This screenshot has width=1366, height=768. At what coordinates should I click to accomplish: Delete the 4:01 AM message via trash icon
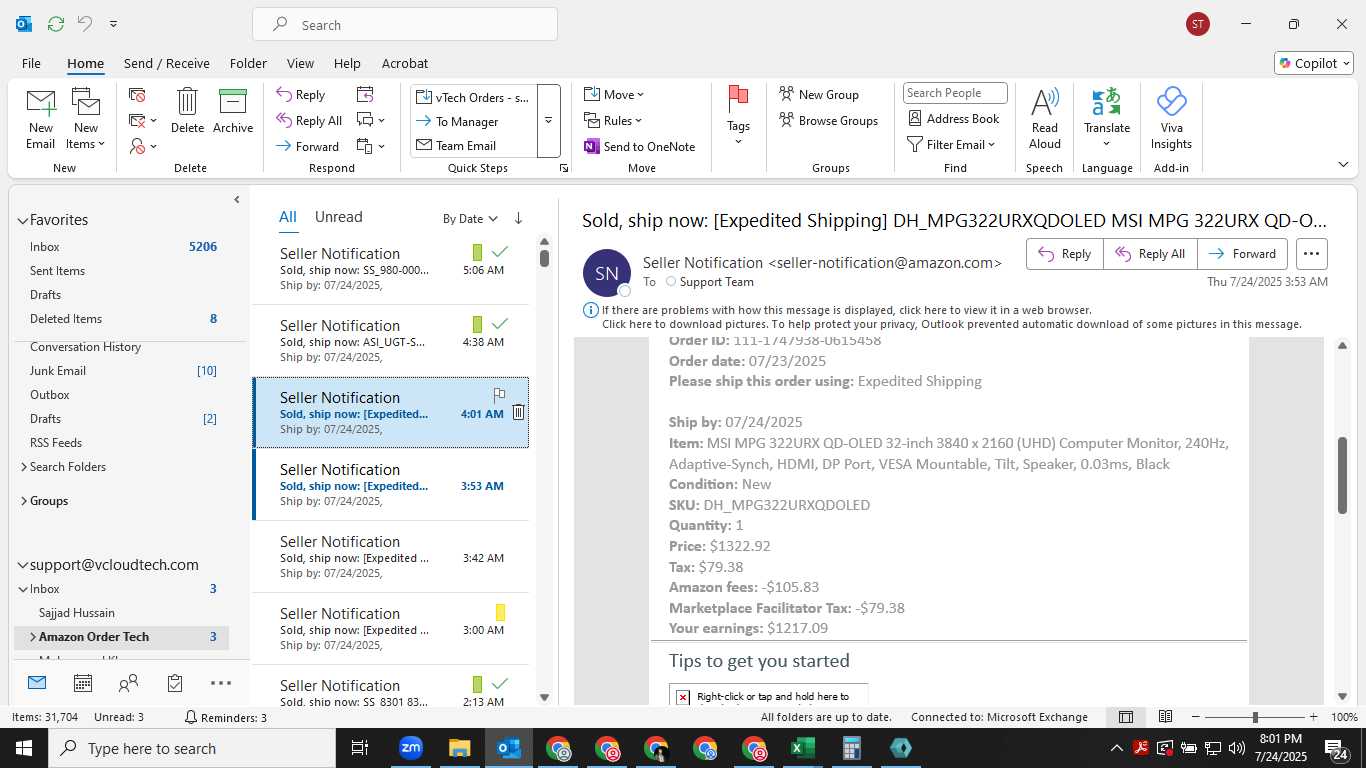pyautogui.click(x=518, y=412)
